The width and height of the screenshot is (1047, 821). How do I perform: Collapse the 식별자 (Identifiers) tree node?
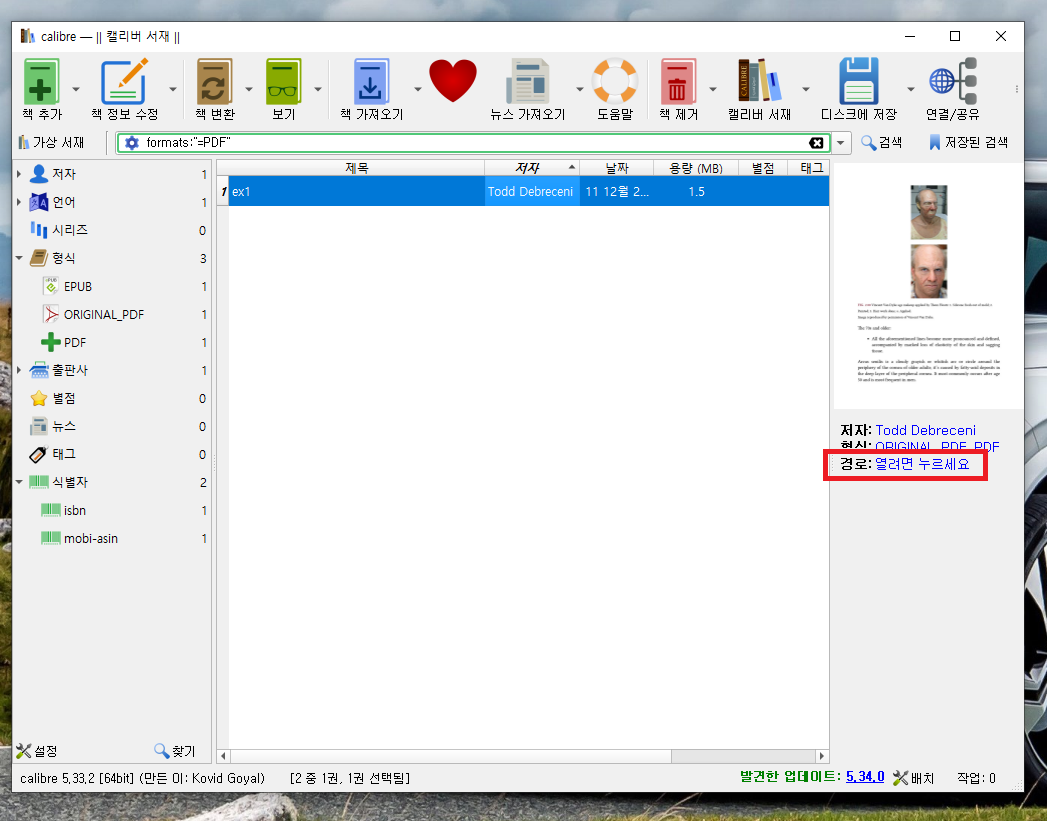[x=19, y=482]
